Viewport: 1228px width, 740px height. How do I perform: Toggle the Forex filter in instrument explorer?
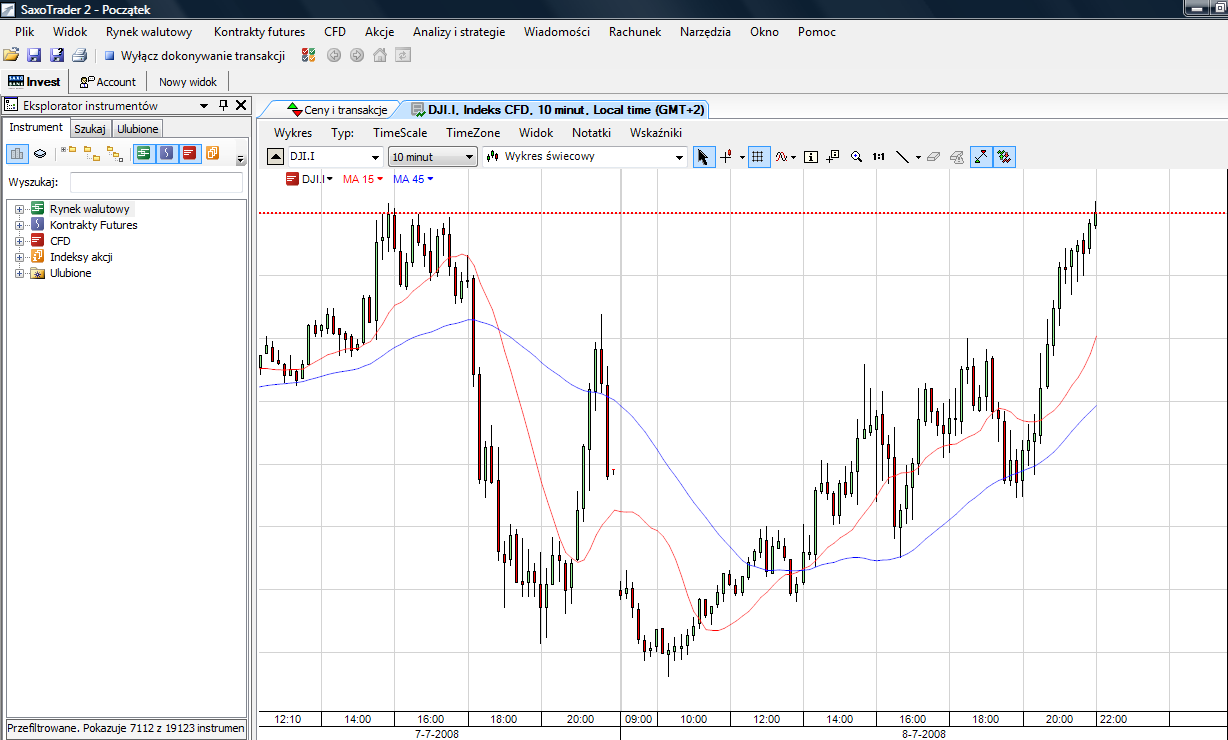tap(144, 153)
